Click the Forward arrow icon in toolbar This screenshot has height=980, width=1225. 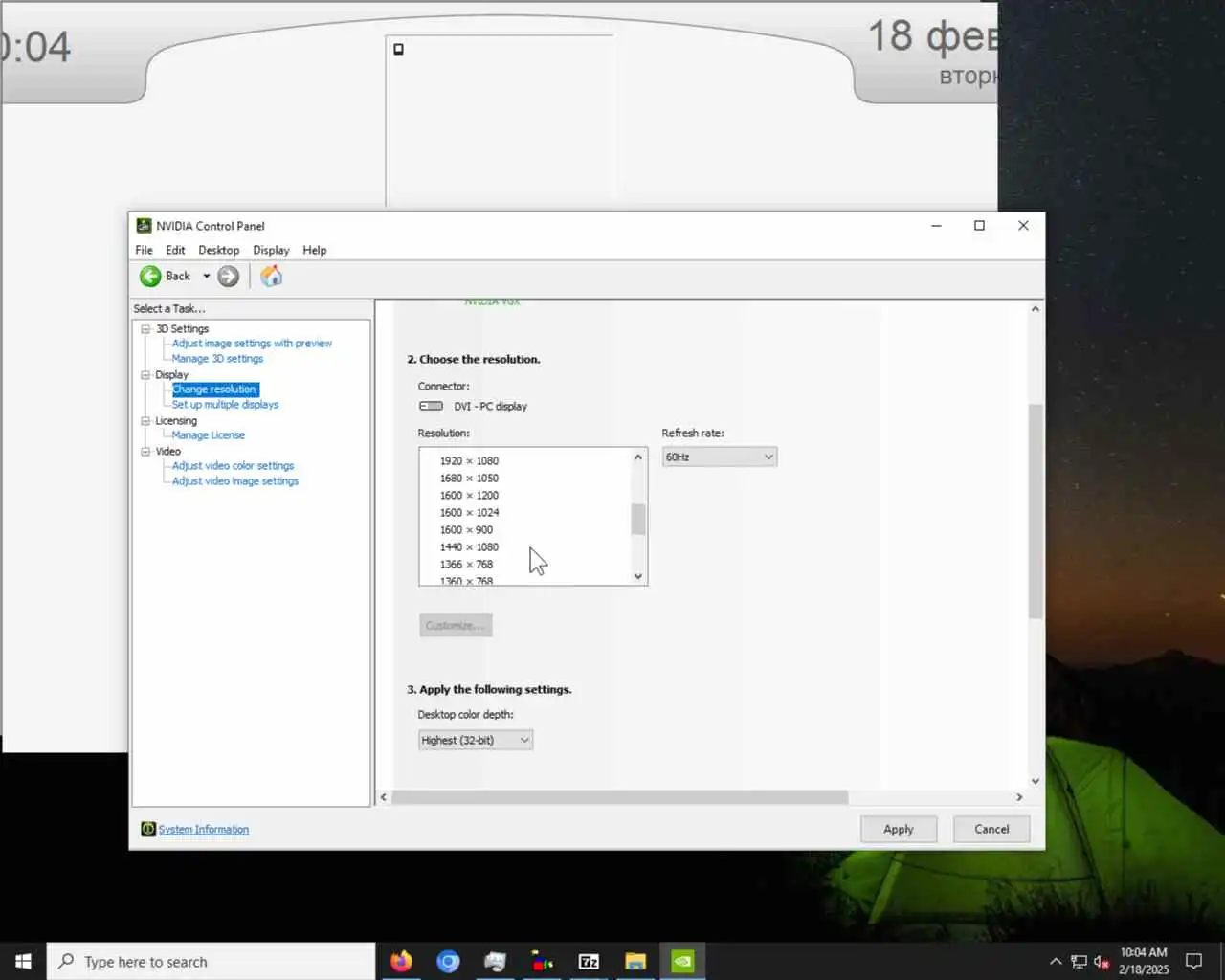click(228, 277)
